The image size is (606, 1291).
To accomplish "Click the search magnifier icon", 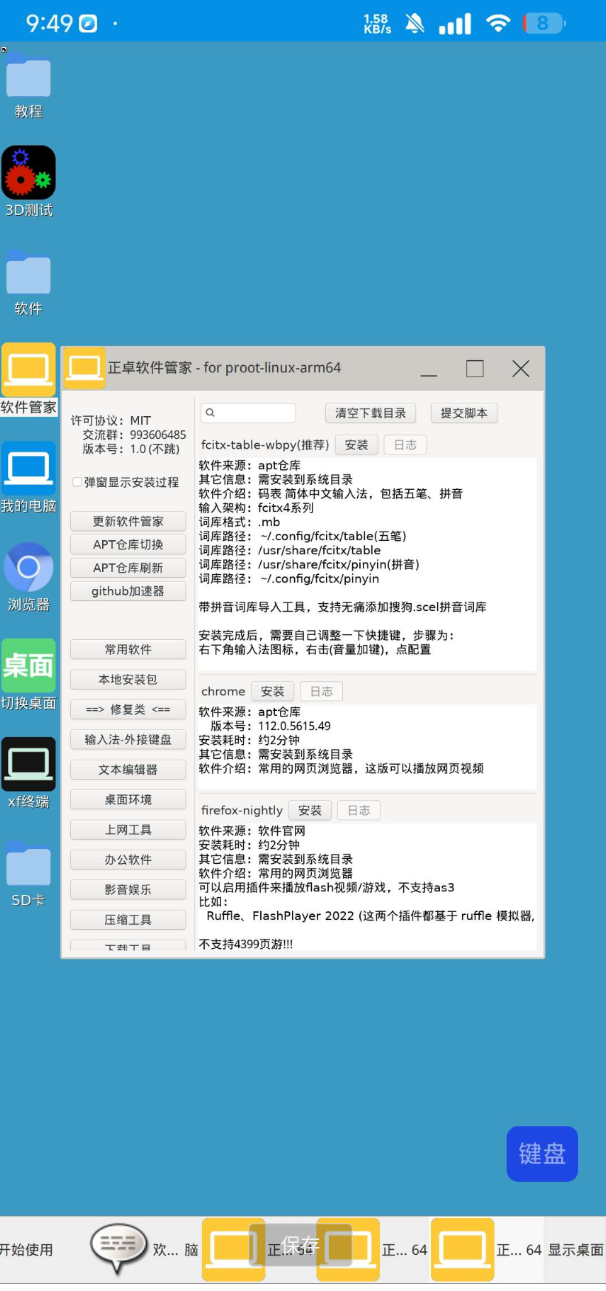I will (211, 413).
